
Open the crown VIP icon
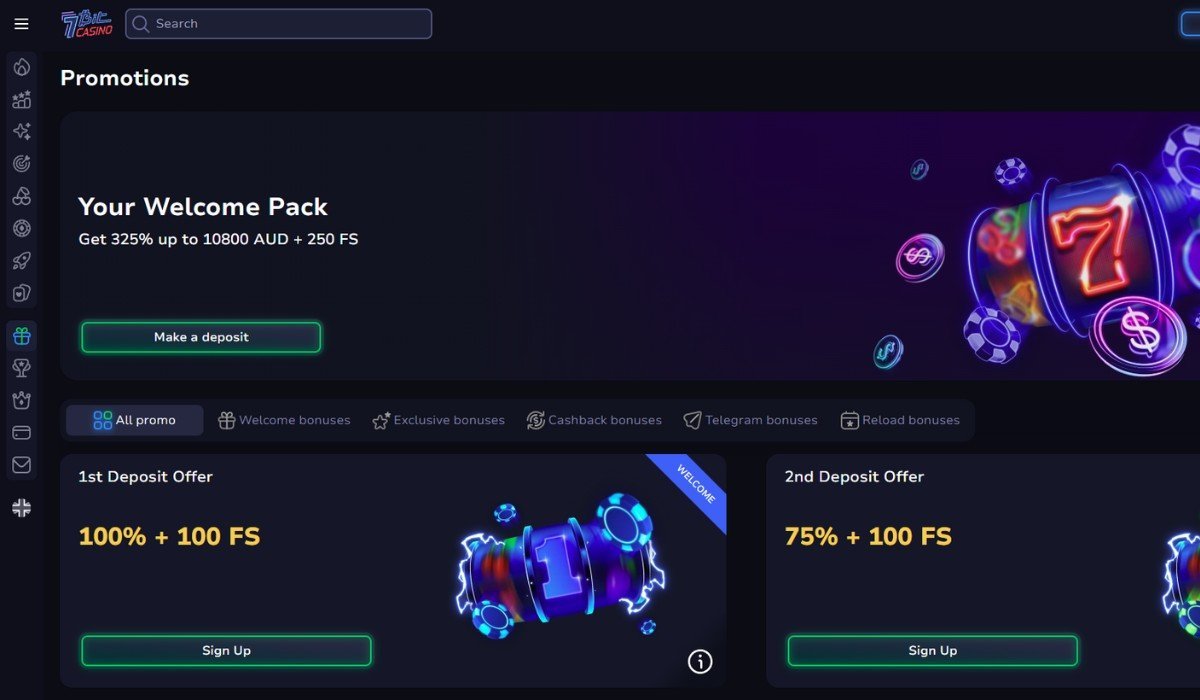tap(21, 401)
